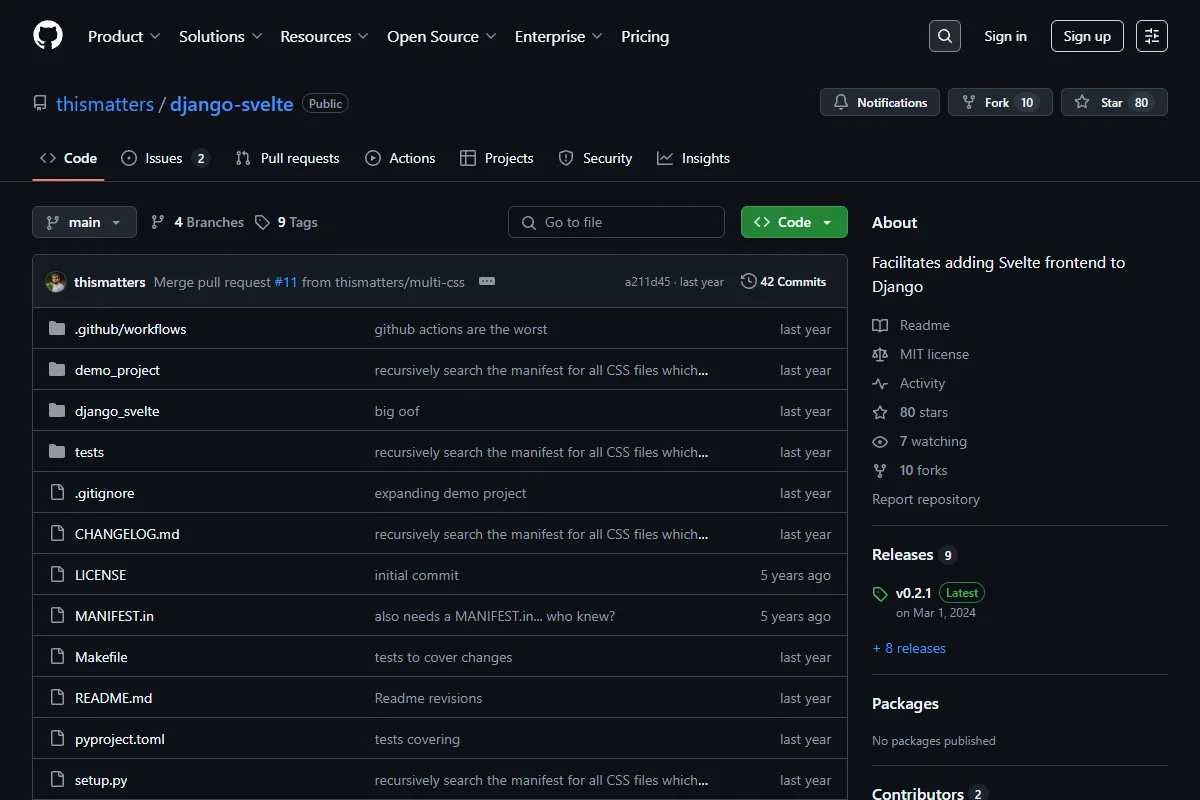The width and height of the screenshot is (1200, 800).
Task: Open the + 8 releases link
Action: [909, 648]
